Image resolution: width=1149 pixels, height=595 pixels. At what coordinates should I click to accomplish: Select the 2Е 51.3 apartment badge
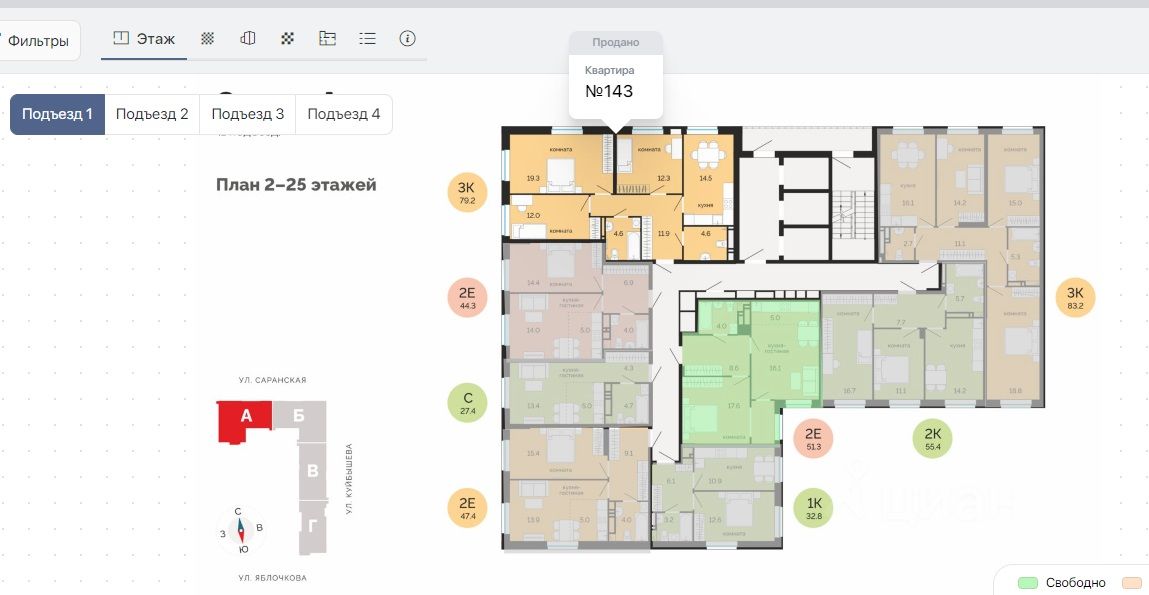813,438
